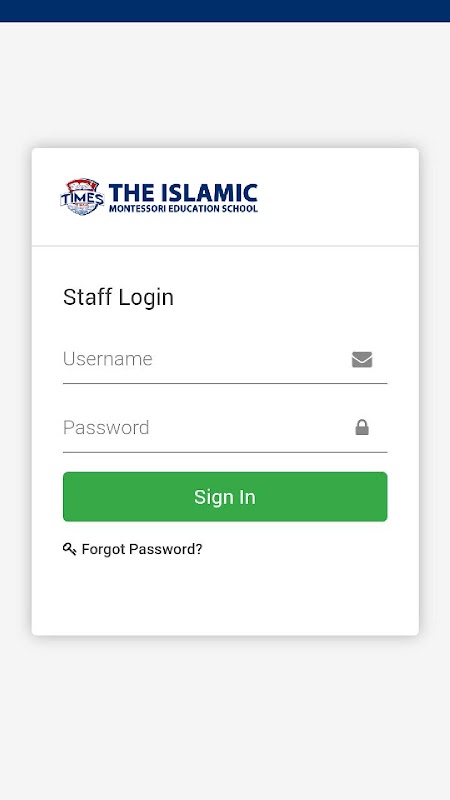450x800 pixels.
Task: Click the Montessori Education School subtitle
Action: click(183, 209)
